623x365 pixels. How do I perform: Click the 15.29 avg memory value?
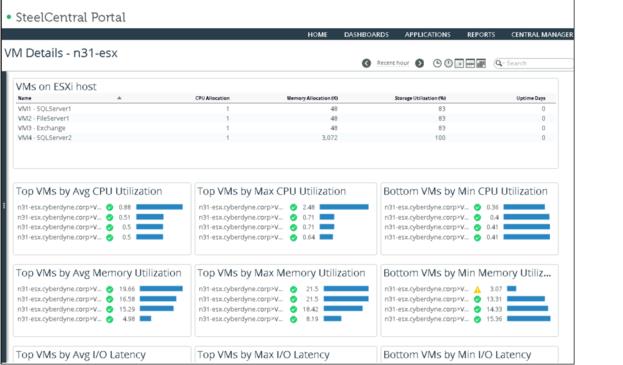127,309
